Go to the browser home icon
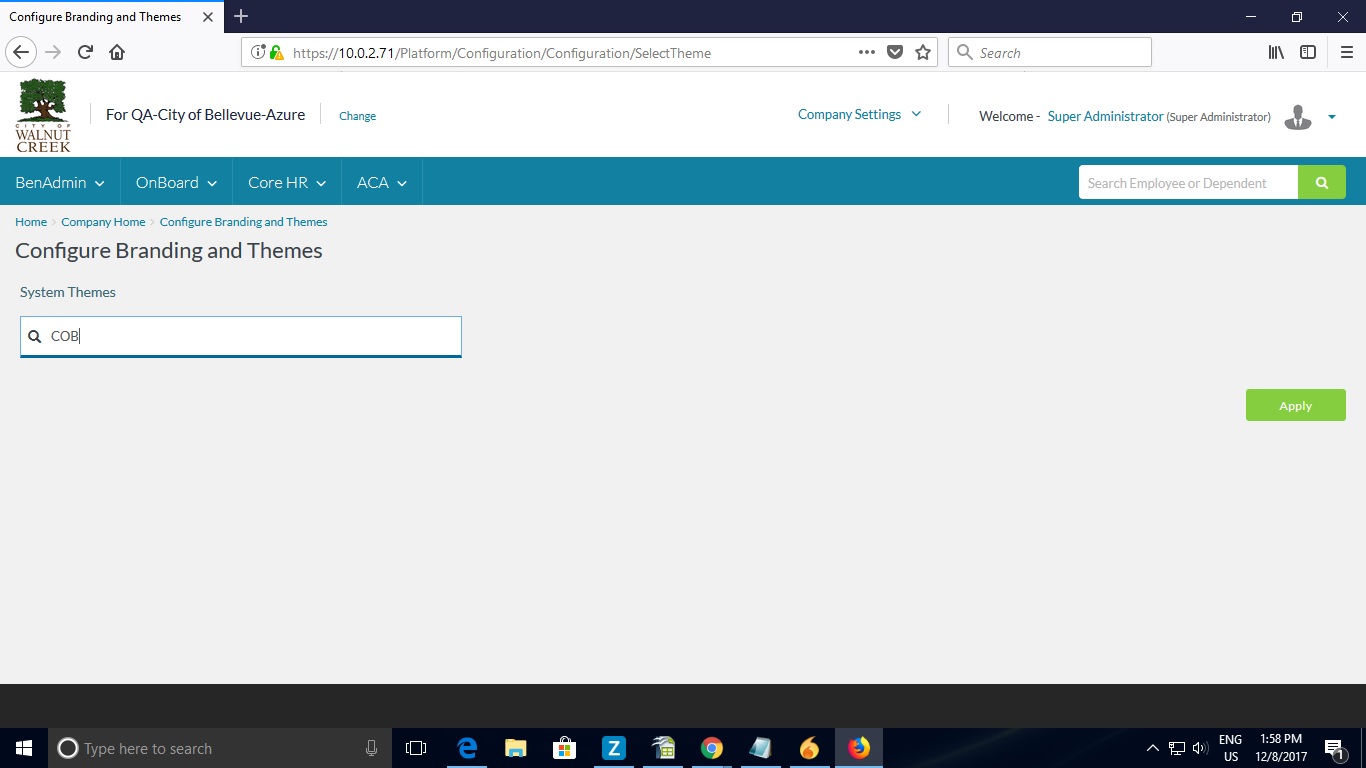This screenshot has height=768, width=1366. 117,53
